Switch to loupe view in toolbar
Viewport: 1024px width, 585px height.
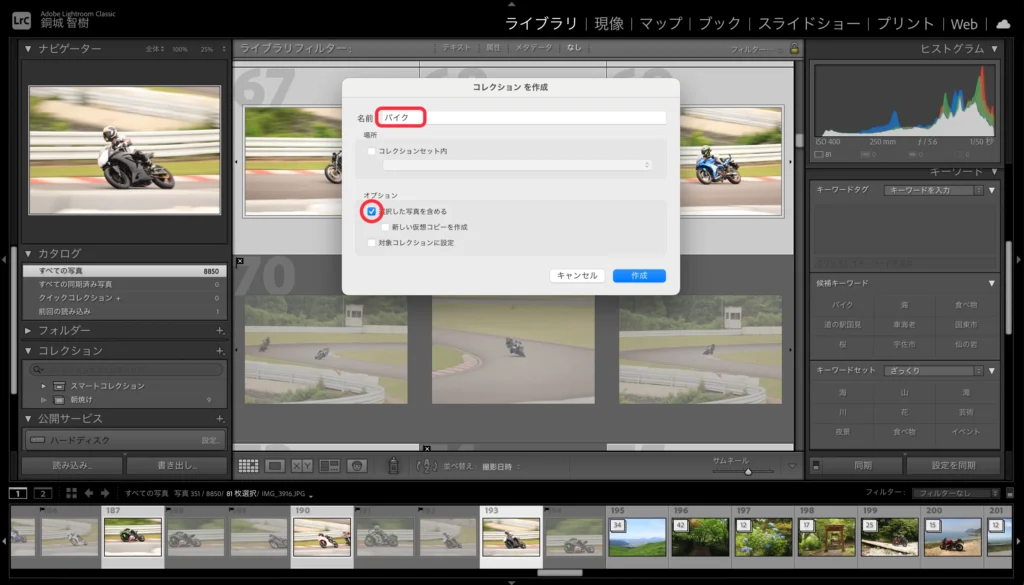click(x=276, y=466)
